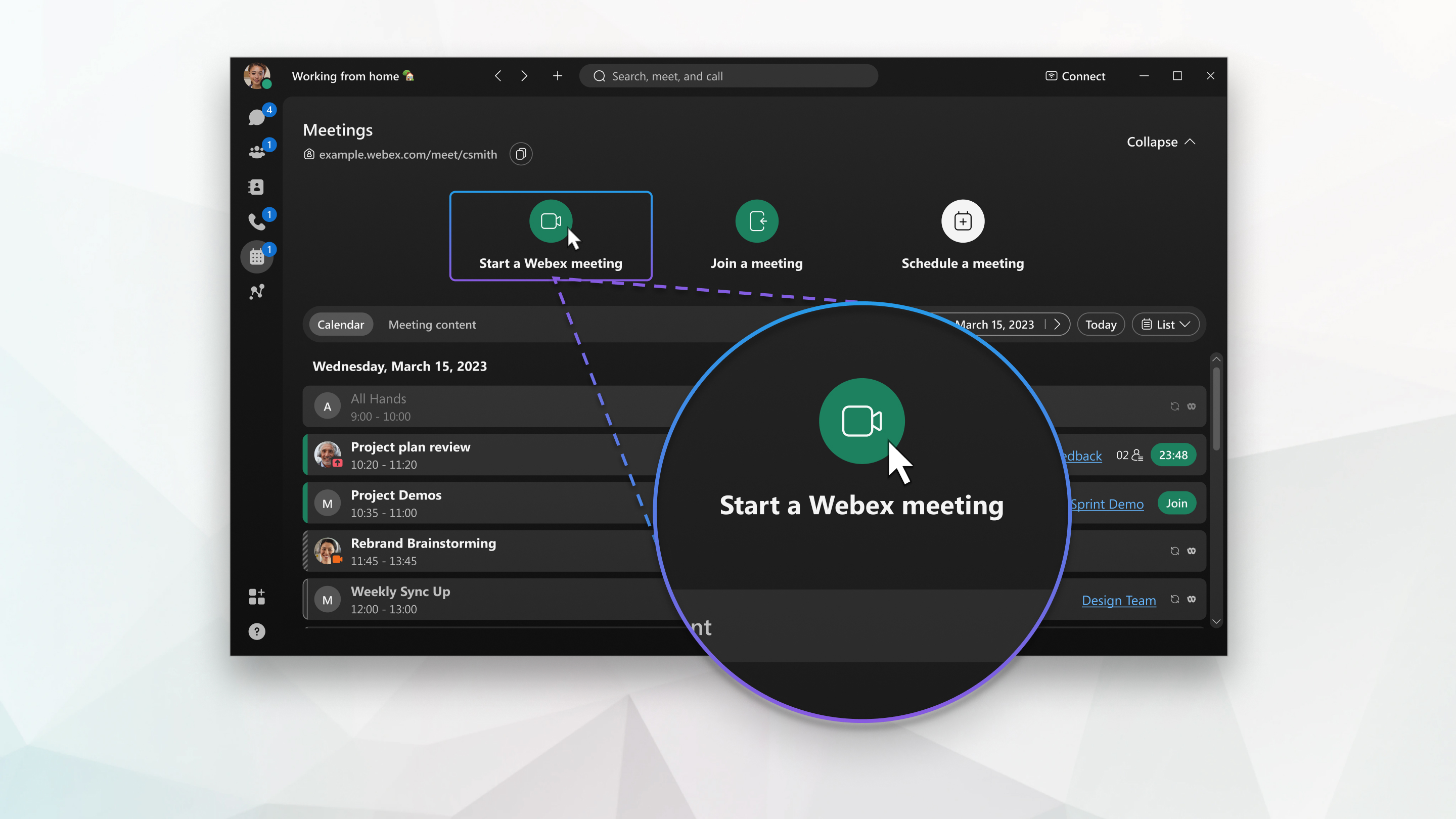Click the Today button
This screenshot has width=1456, height=819.
tap(1101, 324)
